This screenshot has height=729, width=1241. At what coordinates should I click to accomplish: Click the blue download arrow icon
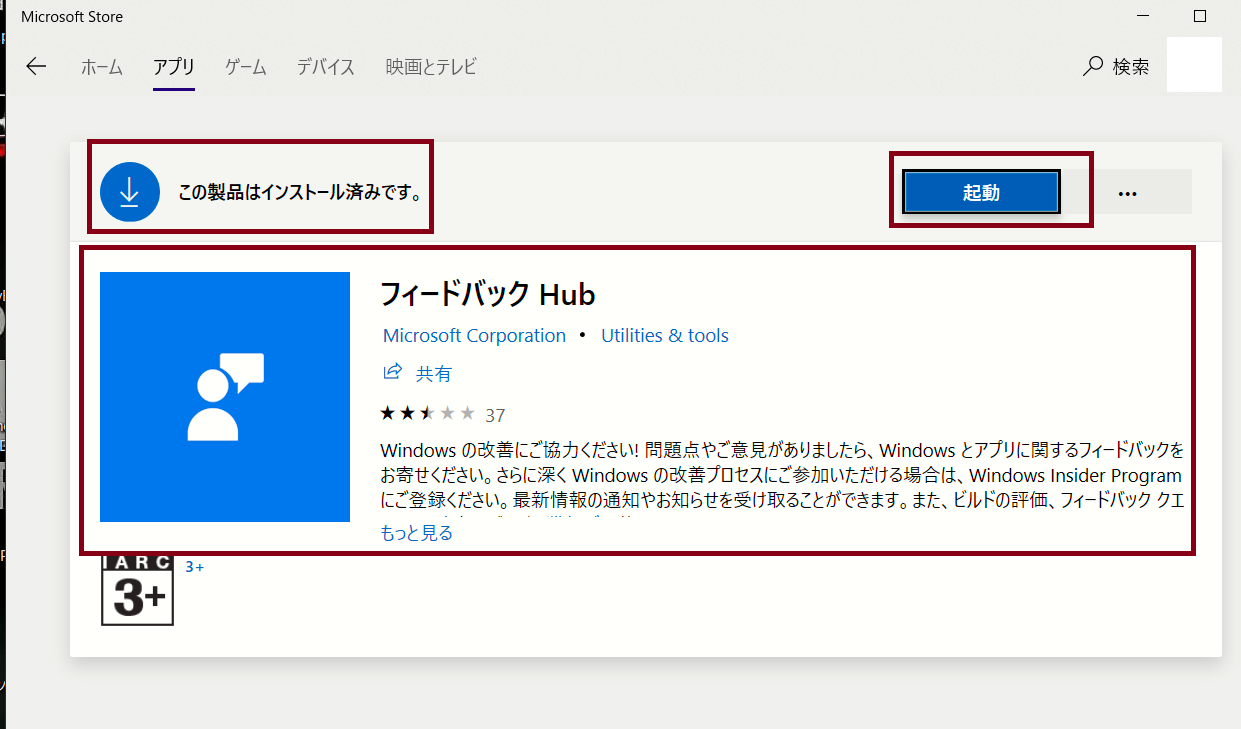click(x=130, y=191)
